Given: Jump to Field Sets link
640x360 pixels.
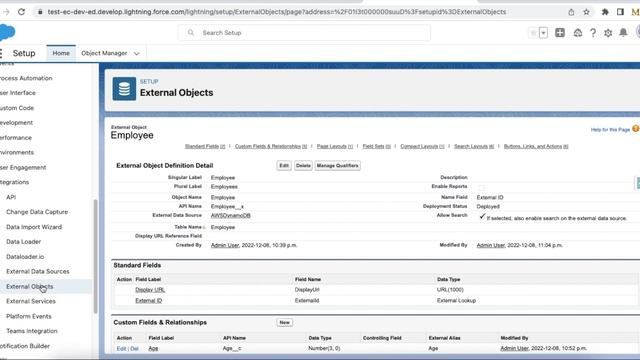Looking at the screenshot, I should coord(376,146).
